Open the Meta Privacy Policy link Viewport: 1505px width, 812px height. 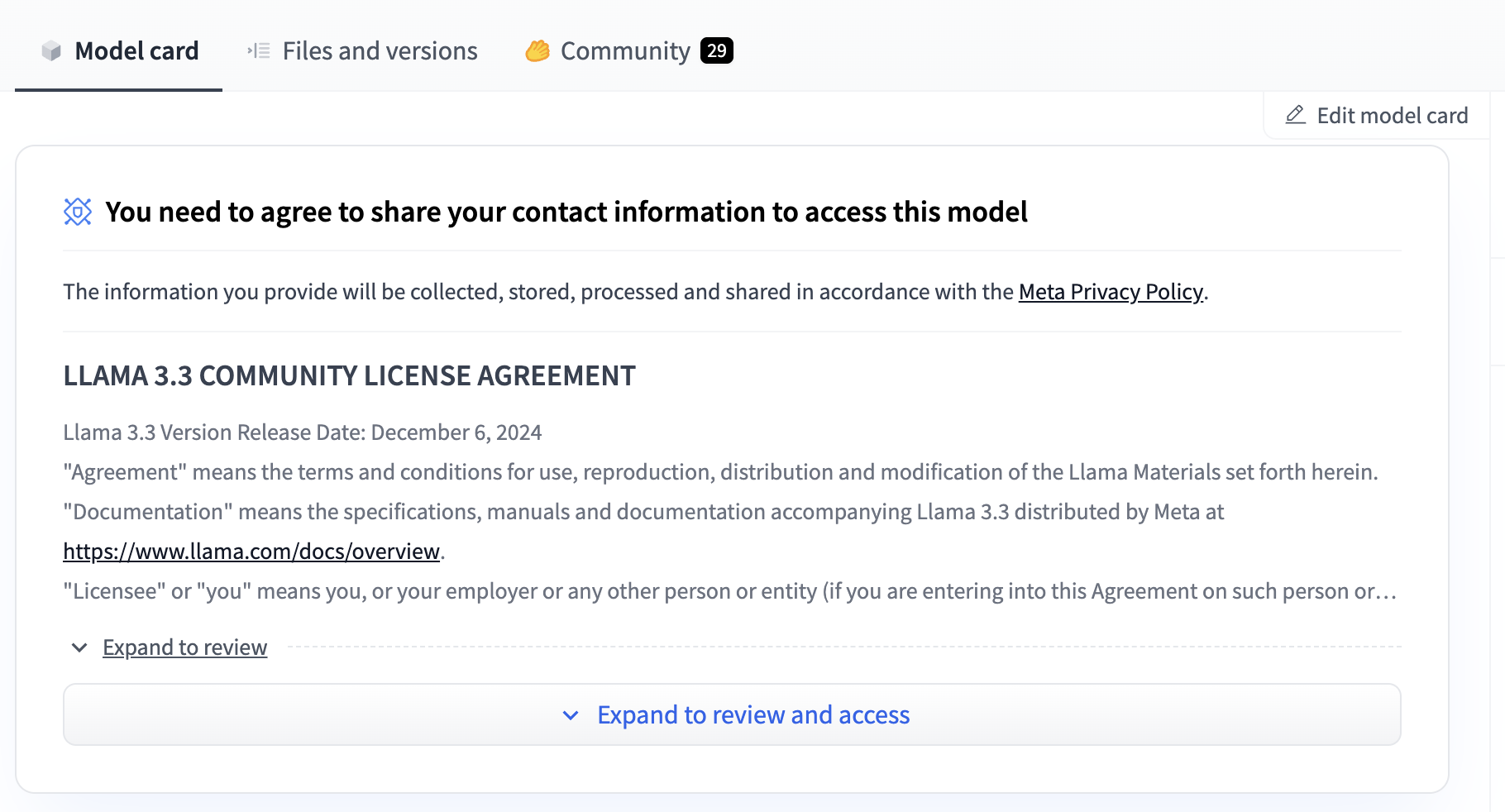1111,292
